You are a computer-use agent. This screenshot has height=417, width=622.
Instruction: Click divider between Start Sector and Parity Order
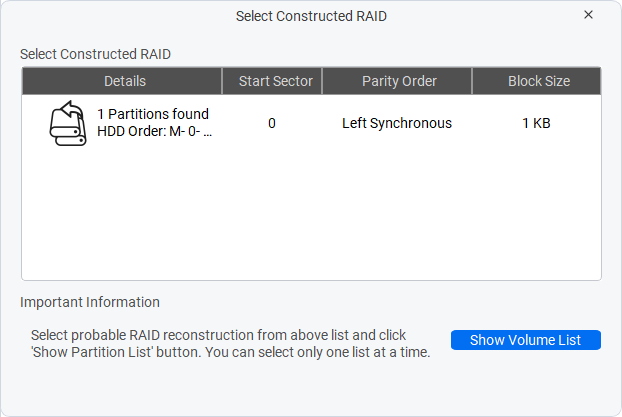322,81
